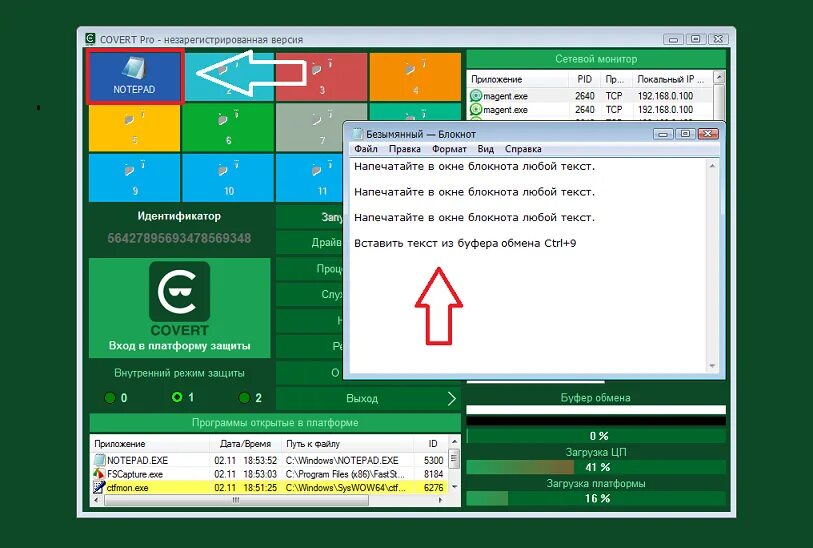Select red tile number 3

coord(321,76)
